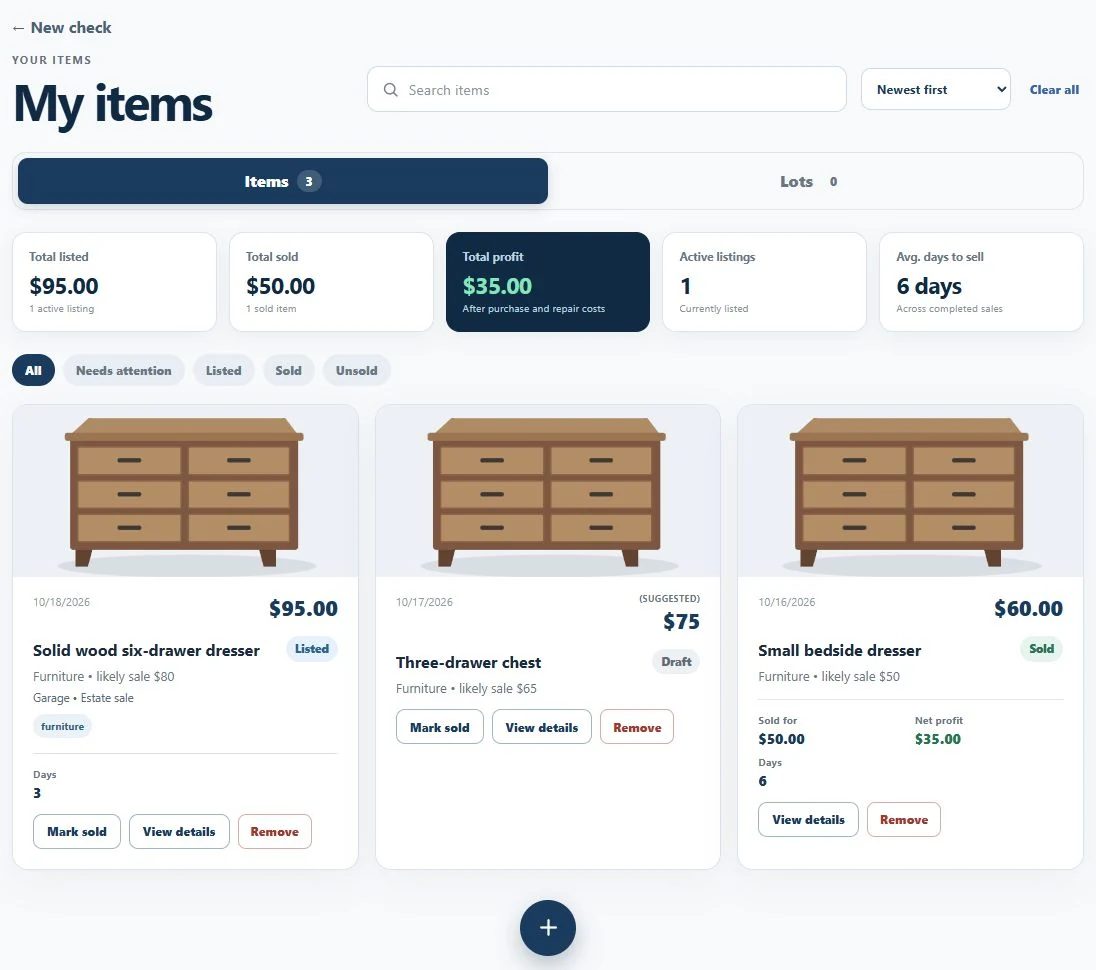
Task: Select the Listed filter chip
Action: (224, 370)
